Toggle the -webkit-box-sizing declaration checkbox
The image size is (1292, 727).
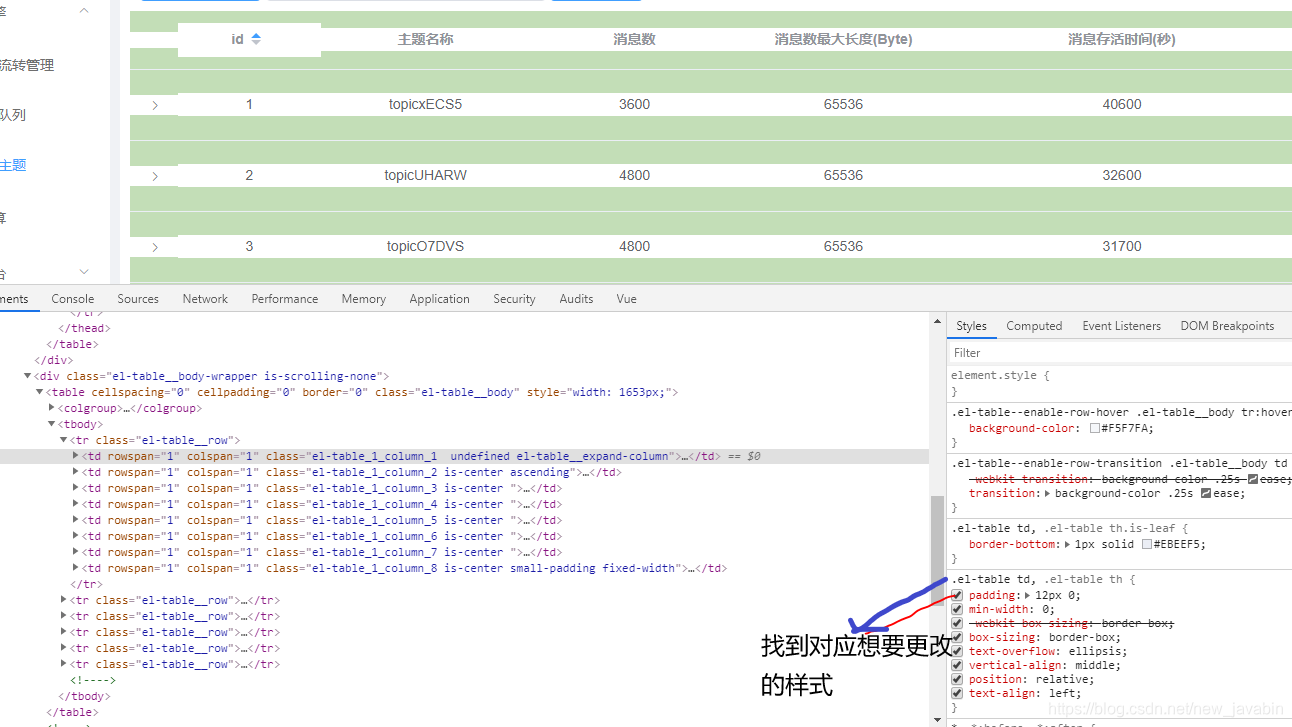coord(957,623)
